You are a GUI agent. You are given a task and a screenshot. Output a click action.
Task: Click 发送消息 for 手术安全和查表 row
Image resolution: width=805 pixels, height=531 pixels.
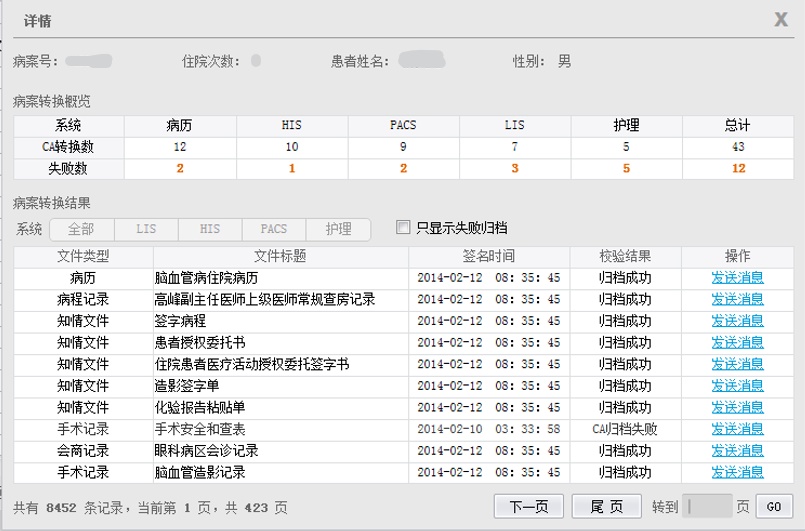737,429
